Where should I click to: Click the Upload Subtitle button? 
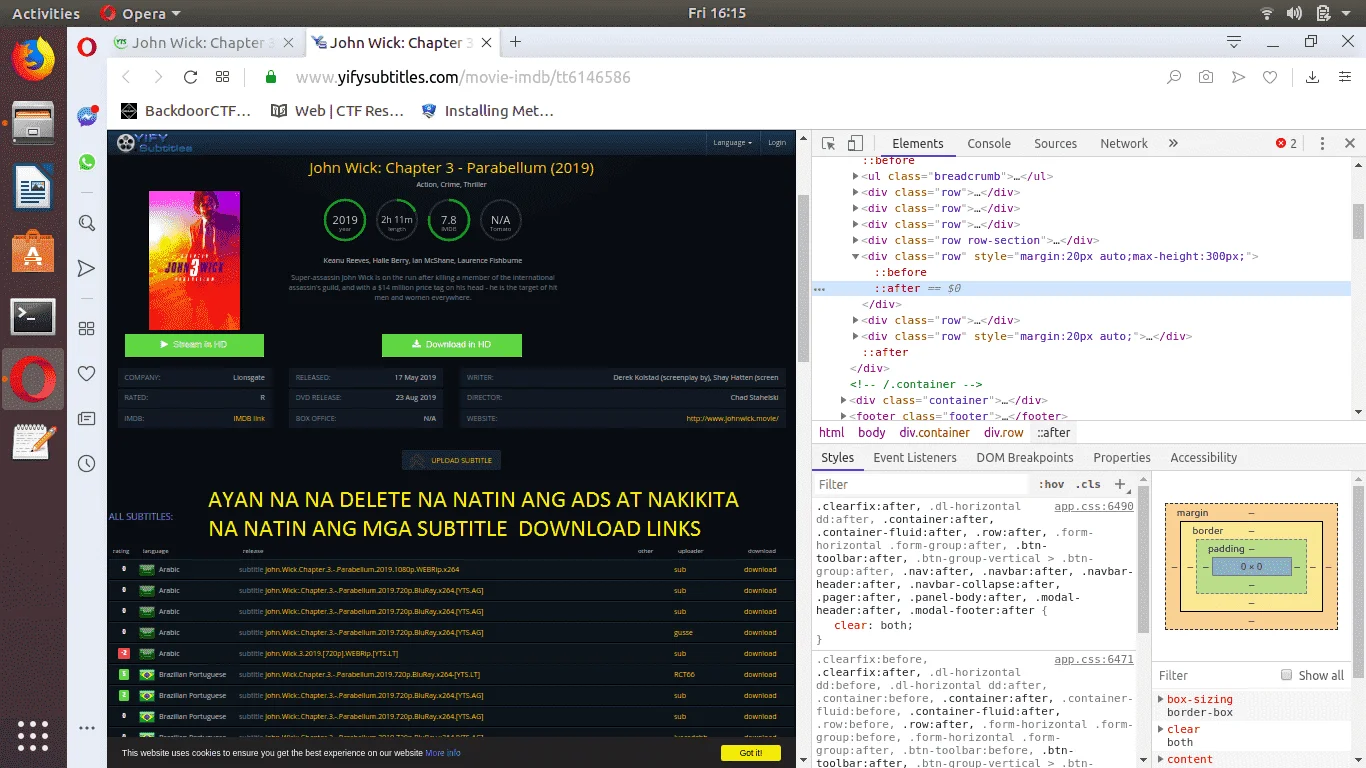[452, 460]
